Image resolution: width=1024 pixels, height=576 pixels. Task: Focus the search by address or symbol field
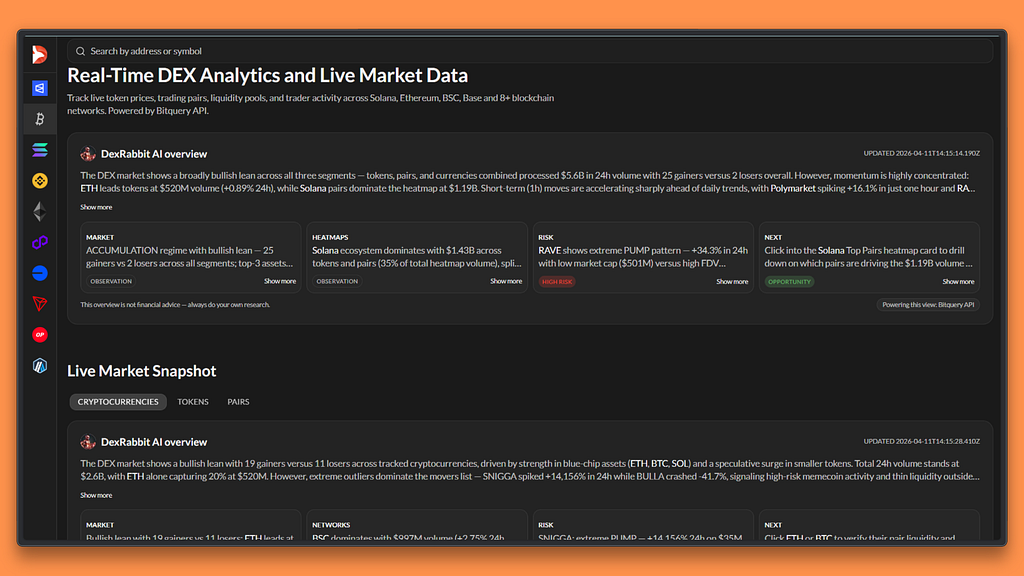click(530, 51)
